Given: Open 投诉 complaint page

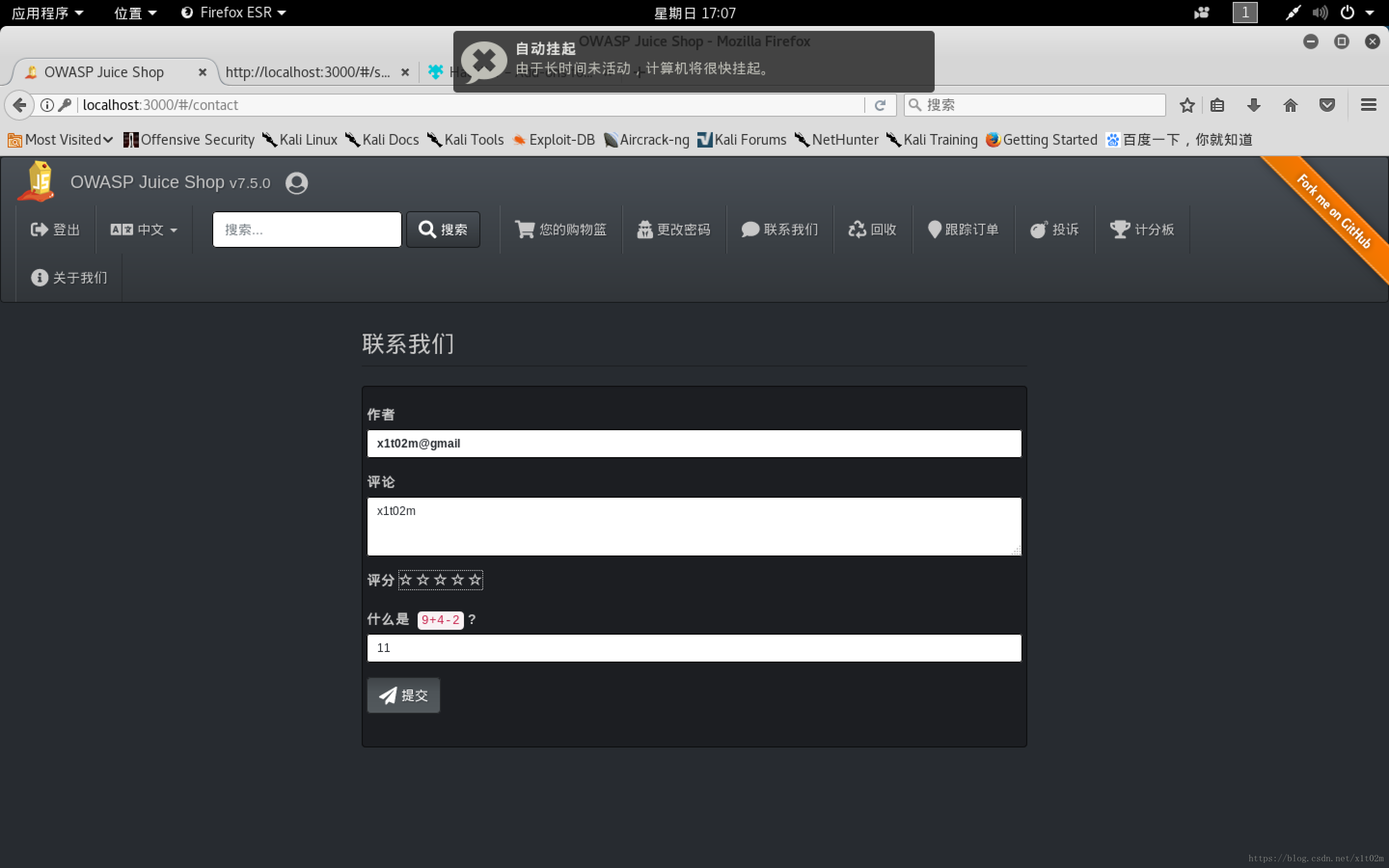Looking at the screenshot, I should (1054, 230).
